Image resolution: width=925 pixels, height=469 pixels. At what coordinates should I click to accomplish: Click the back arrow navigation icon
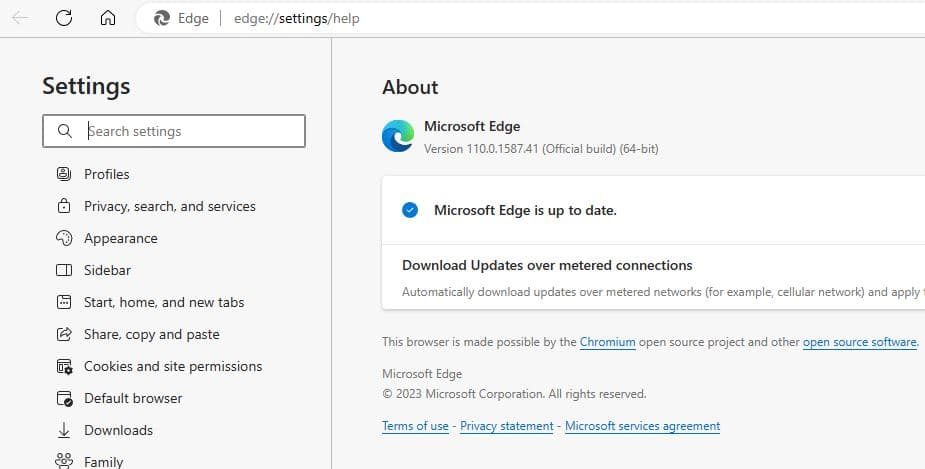pos(20,18)
